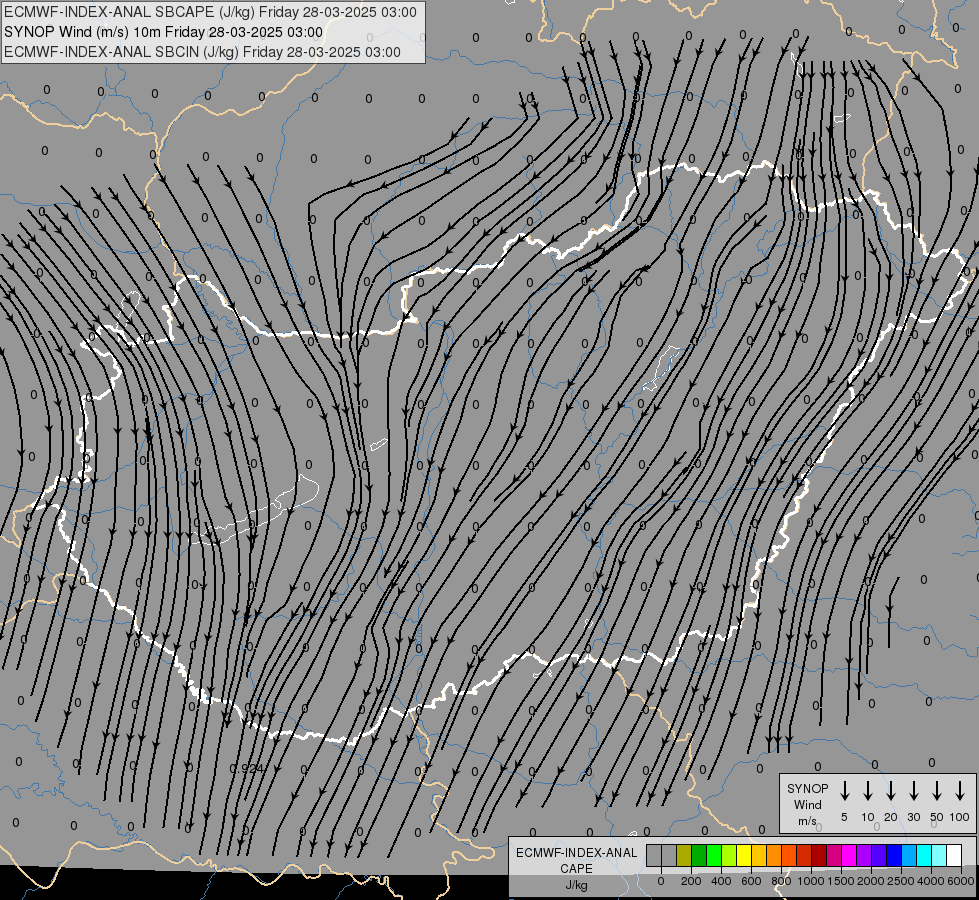Image resolution: width=979 pixels, height=900 pixels.
Task: Click the number 100 in wind legend
Action: [960, 817]
